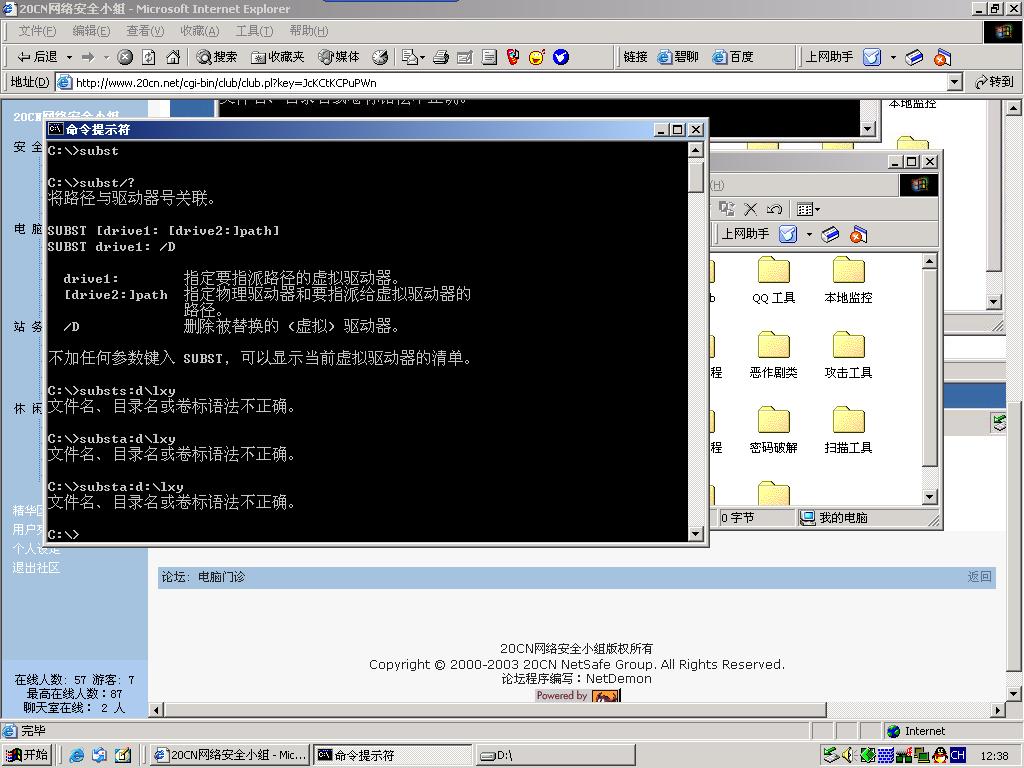The height and width of the screenshot is (768, 1024).
Task: Click the address bar URL field
Action: (x=501, y=82)
